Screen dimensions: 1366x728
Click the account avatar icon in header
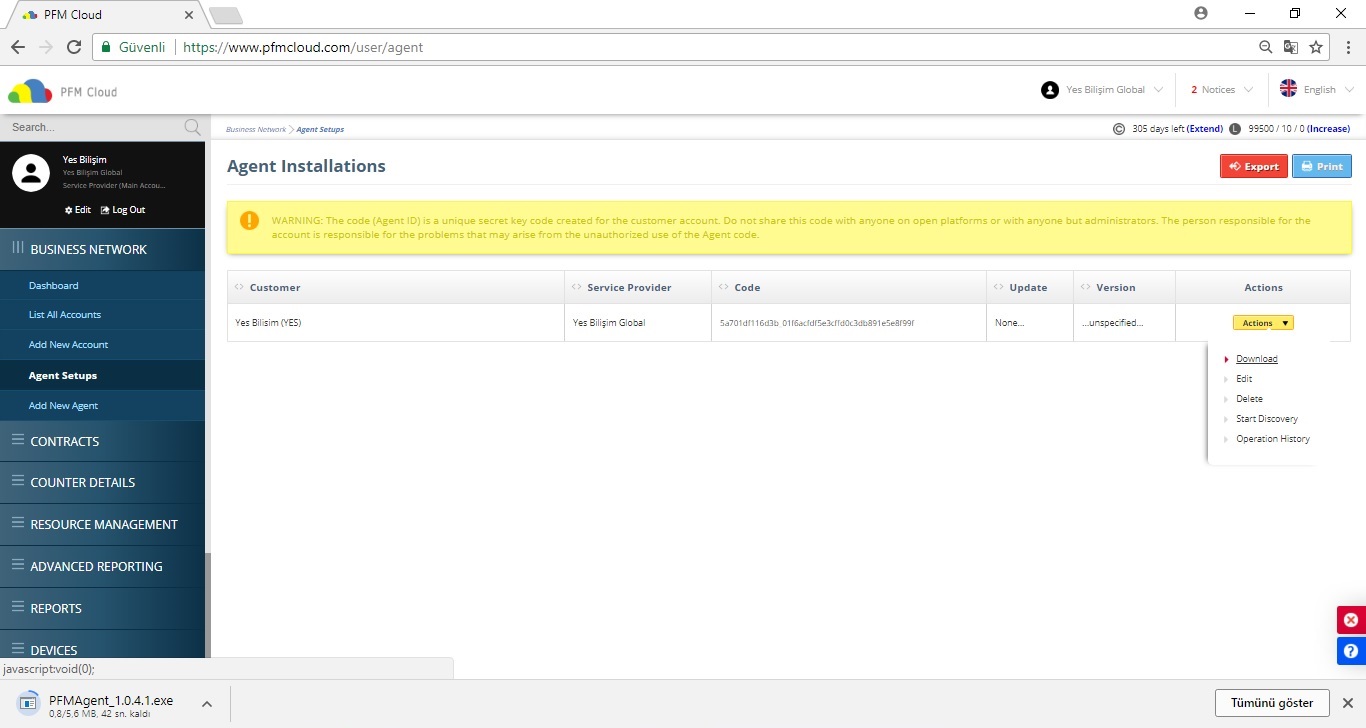(1050, 90)
